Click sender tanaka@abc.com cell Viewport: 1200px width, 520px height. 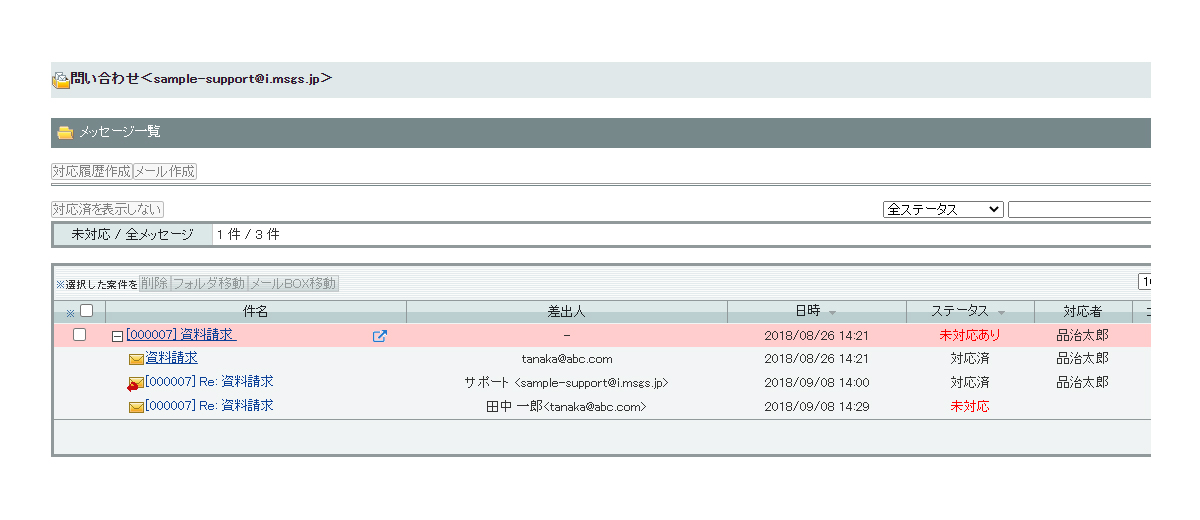[x=567, y=359]
